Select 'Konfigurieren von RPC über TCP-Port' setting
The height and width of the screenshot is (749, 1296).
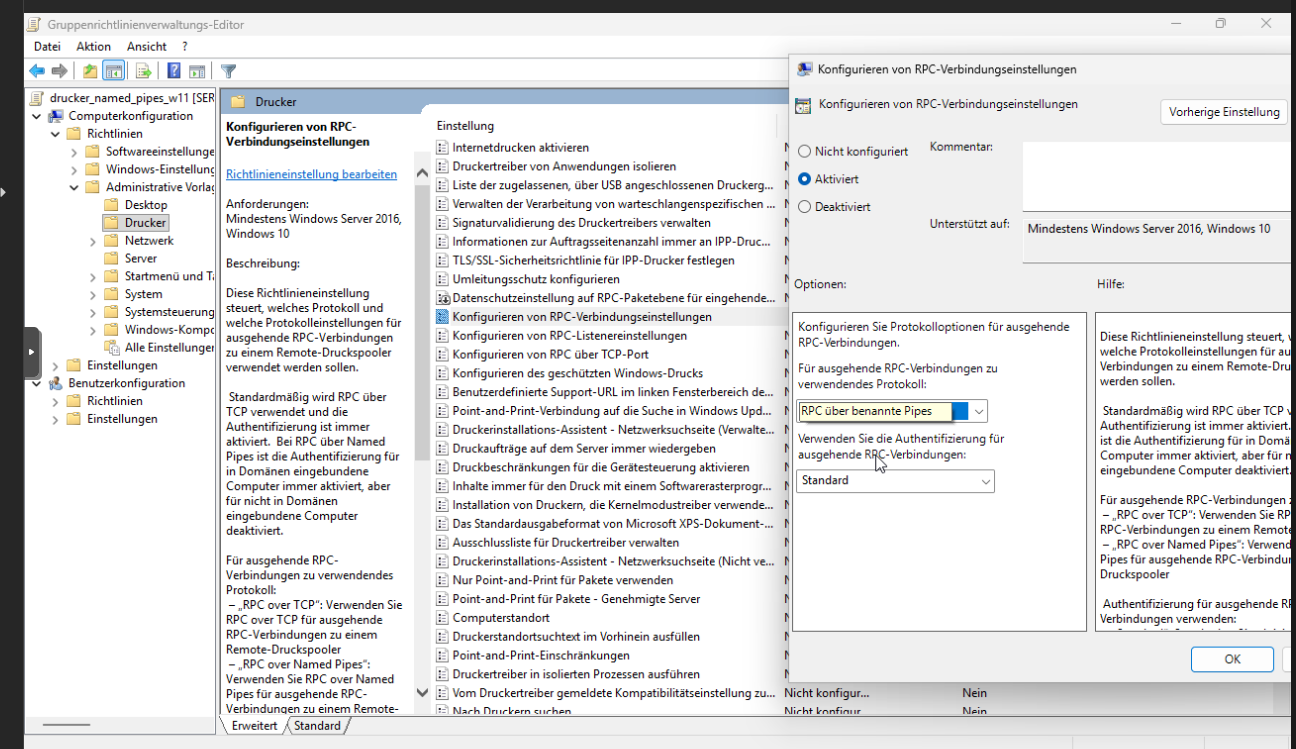click(550, 354)
